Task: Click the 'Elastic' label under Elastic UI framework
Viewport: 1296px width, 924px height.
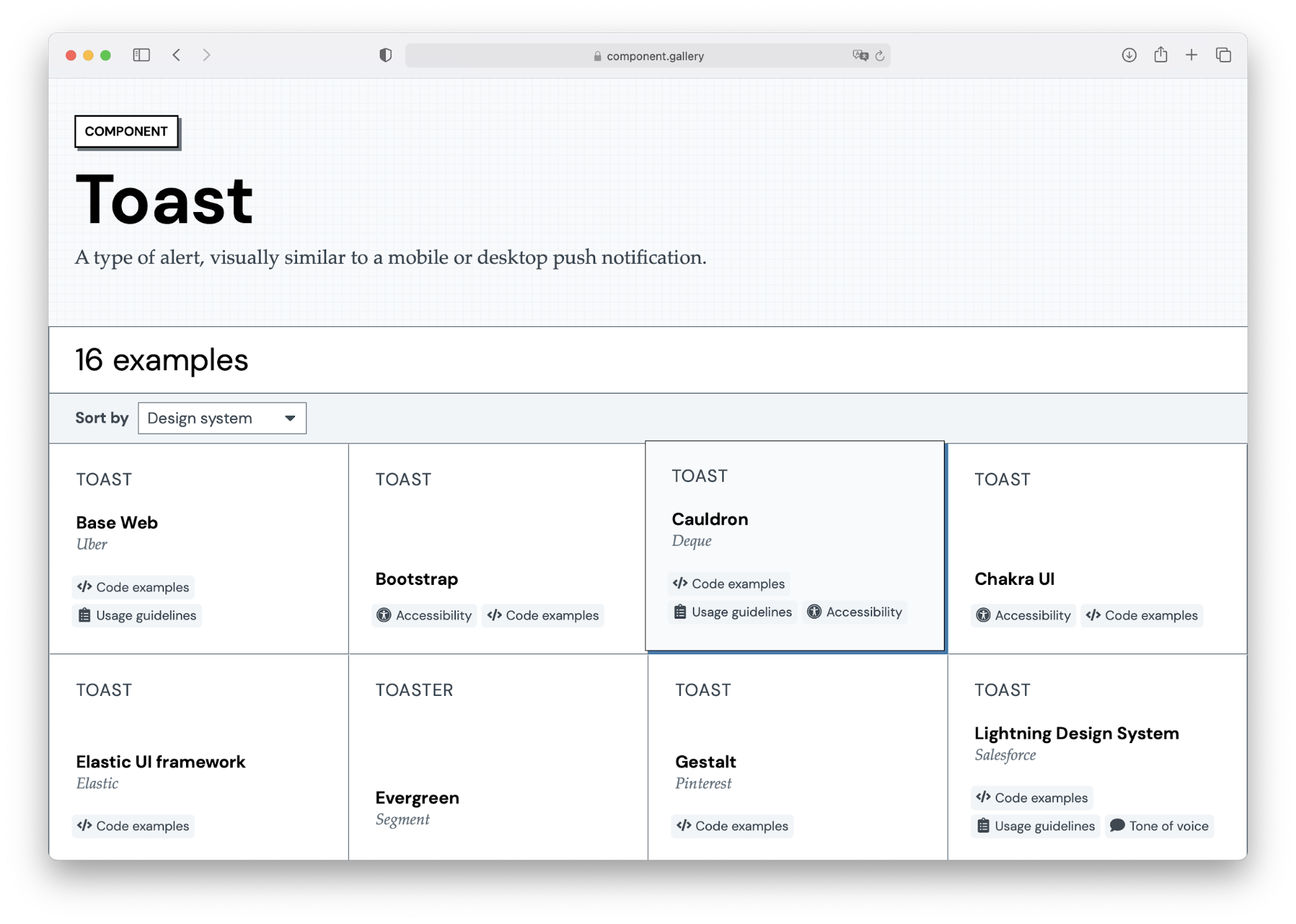Action: pyautogui.click(x=97, y=784)
